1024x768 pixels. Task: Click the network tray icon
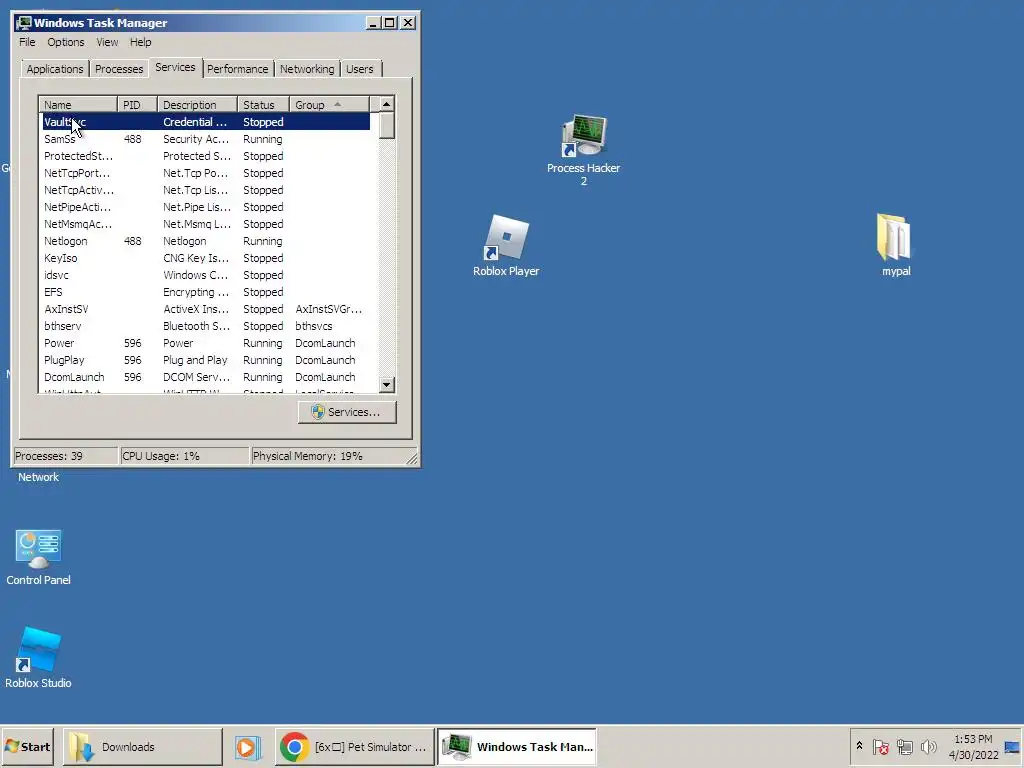904,746
